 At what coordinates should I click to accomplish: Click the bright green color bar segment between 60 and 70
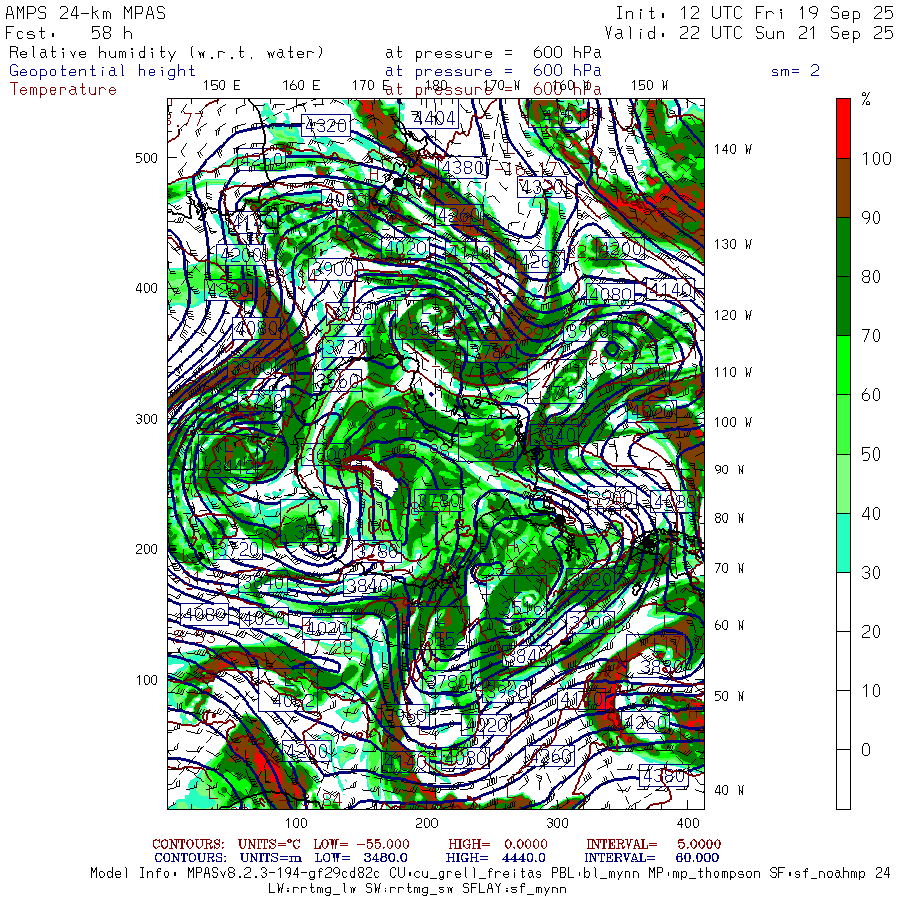pos(843,365)
